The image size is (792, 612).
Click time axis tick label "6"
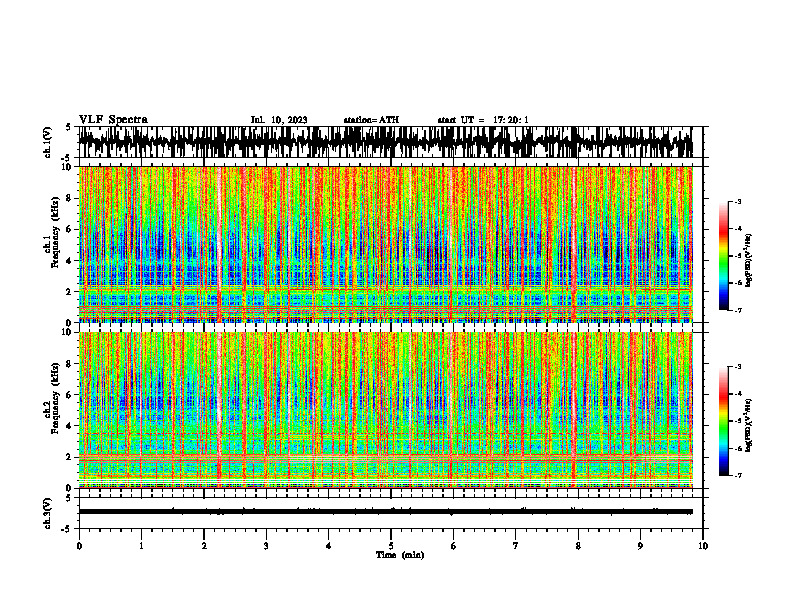[x=454, y=546]
